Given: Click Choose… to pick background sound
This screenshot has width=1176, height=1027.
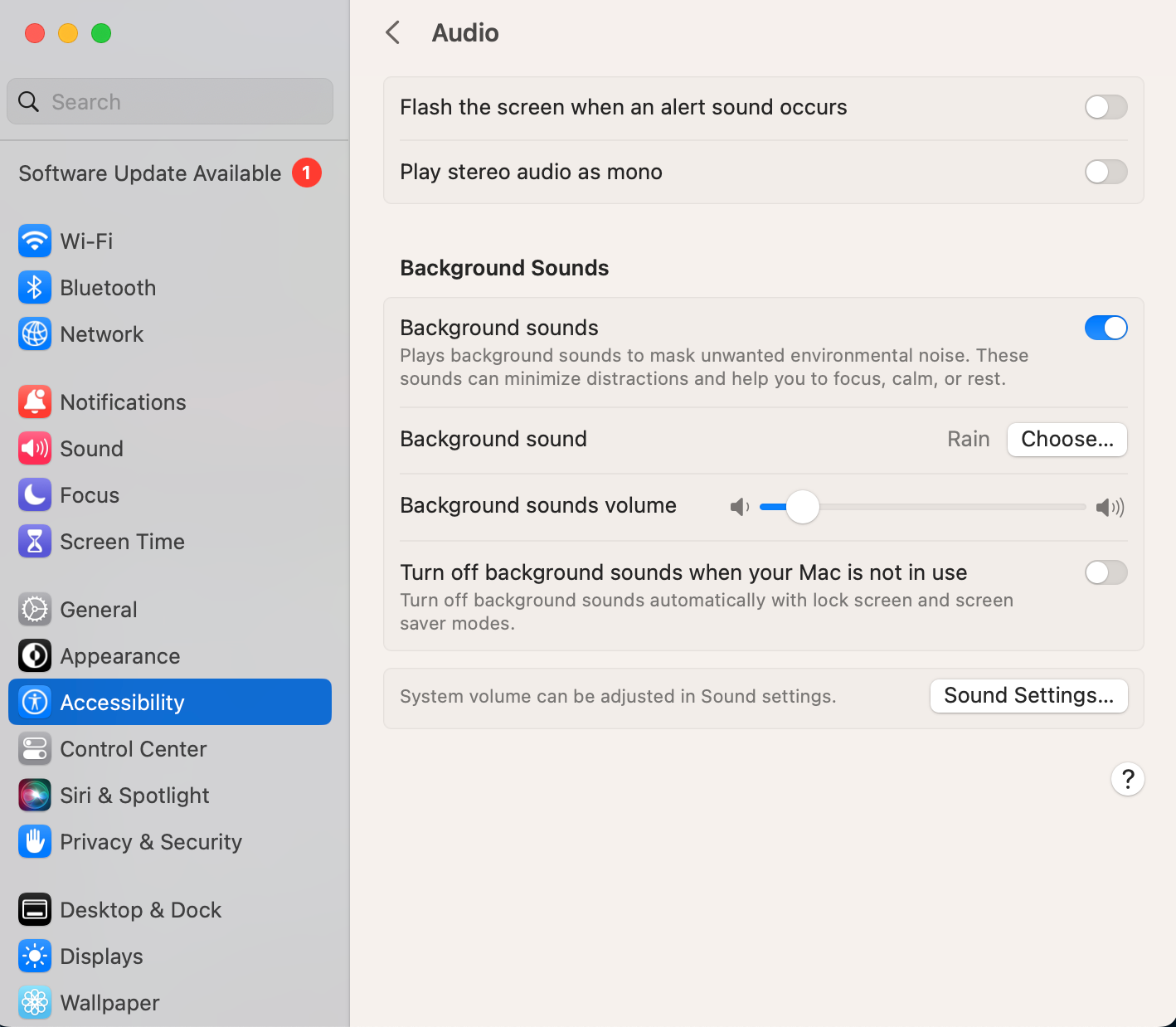Looking at the screenshot, I should 1067,439.
